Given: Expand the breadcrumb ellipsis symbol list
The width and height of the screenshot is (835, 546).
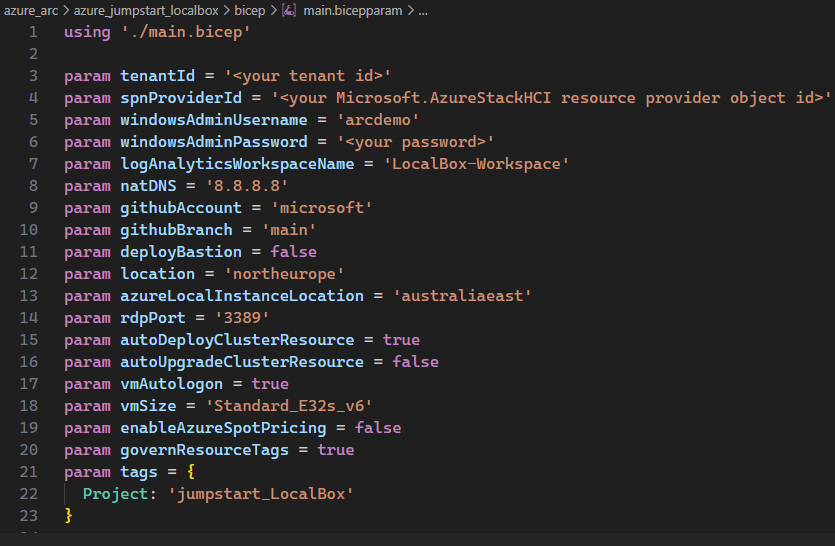Looking at the screenshot, I should coord(423,11).
